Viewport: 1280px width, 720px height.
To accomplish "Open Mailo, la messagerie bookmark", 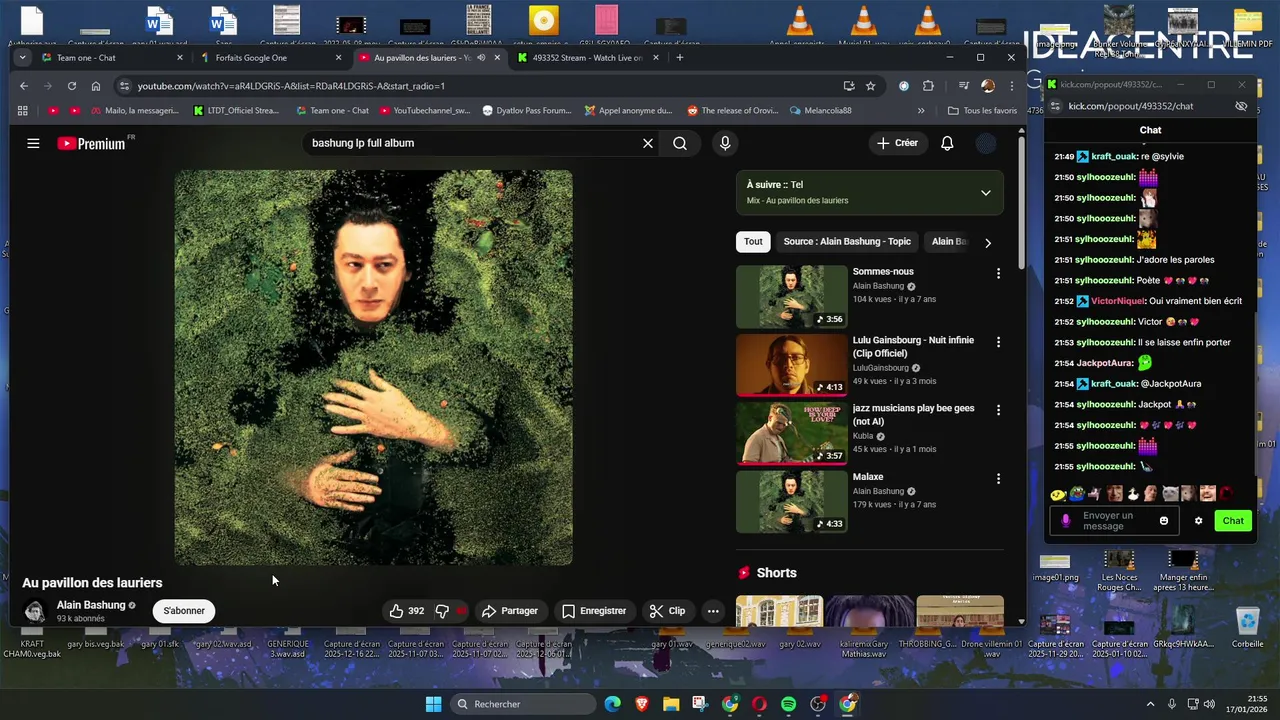I will (x=133, y=111).
